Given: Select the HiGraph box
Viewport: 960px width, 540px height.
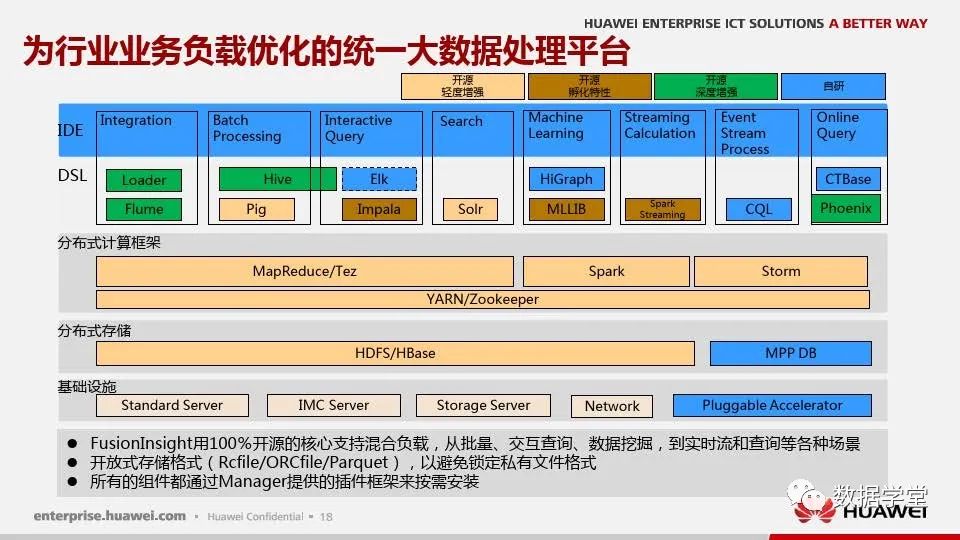Looking at the screenshot, I should tap(566, 179).
